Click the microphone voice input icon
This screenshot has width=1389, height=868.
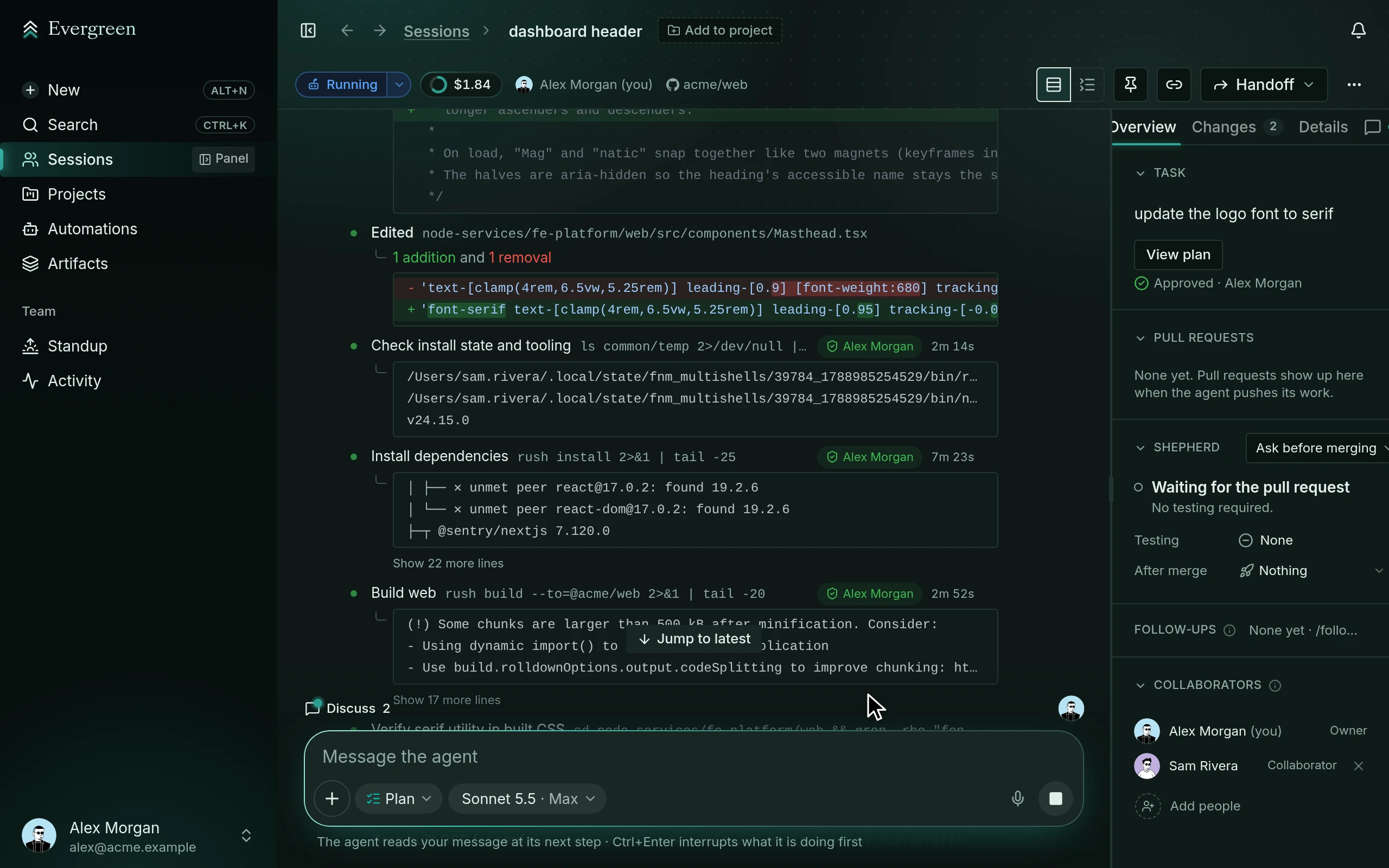(1017, 799)
